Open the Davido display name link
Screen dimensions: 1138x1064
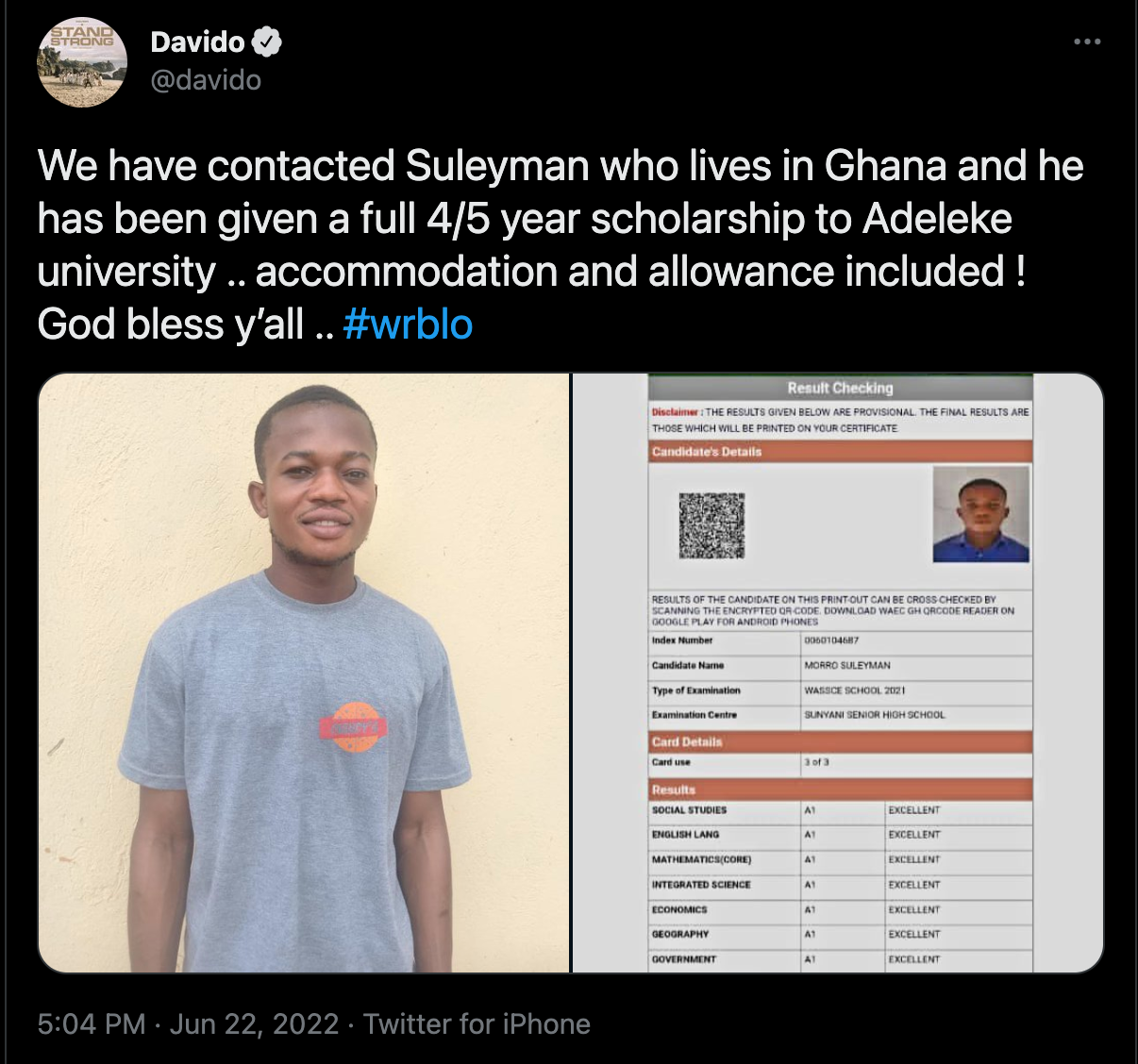197,42
